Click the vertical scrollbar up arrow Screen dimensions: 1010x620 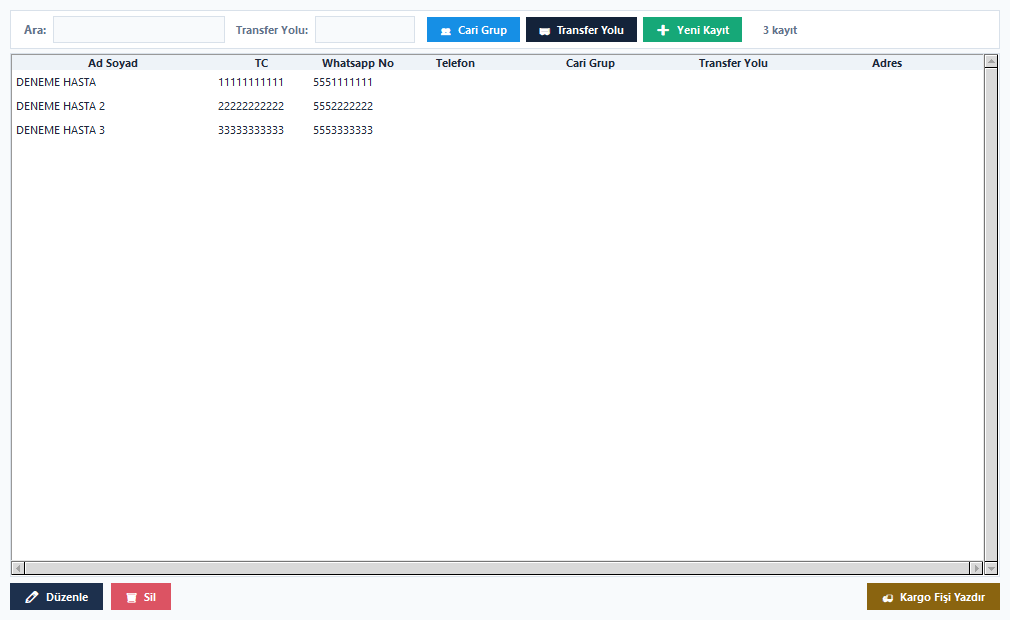point(991,61)
